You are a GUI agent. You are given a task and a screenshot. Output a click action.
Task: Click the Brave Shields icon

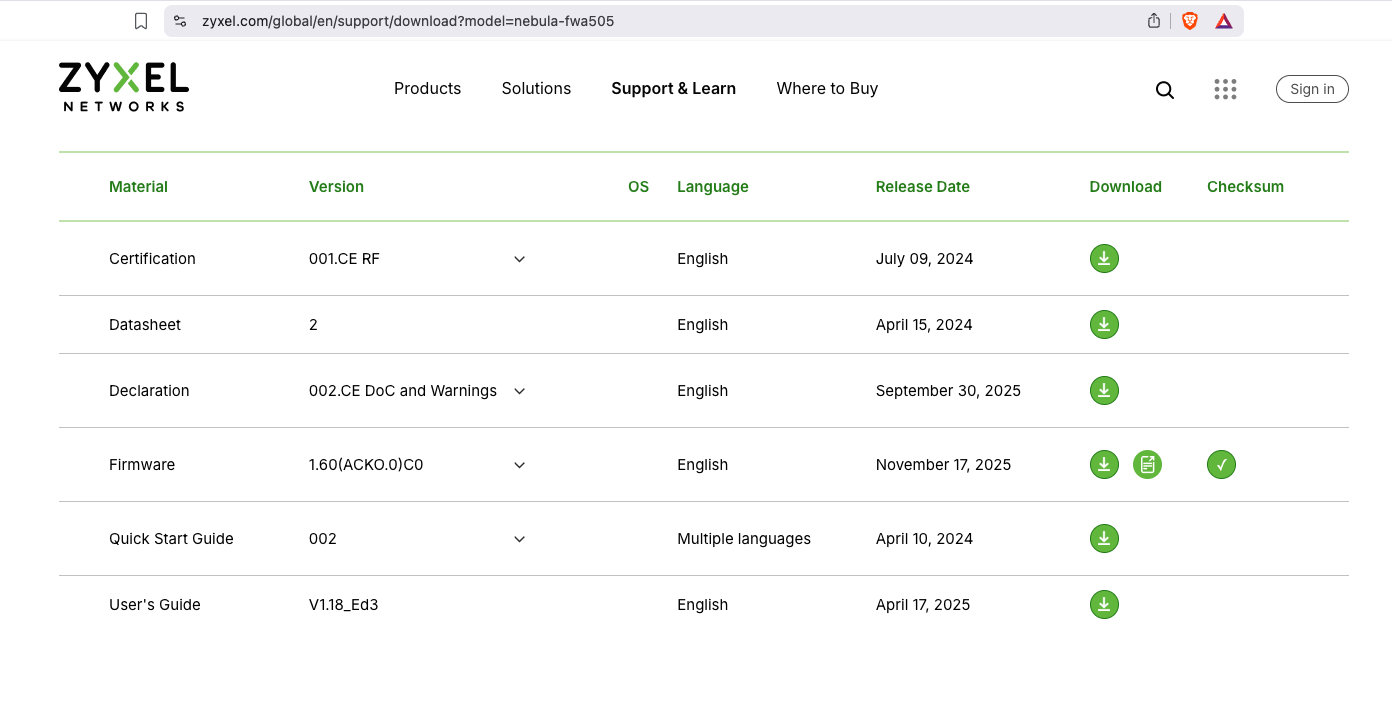1190,21
